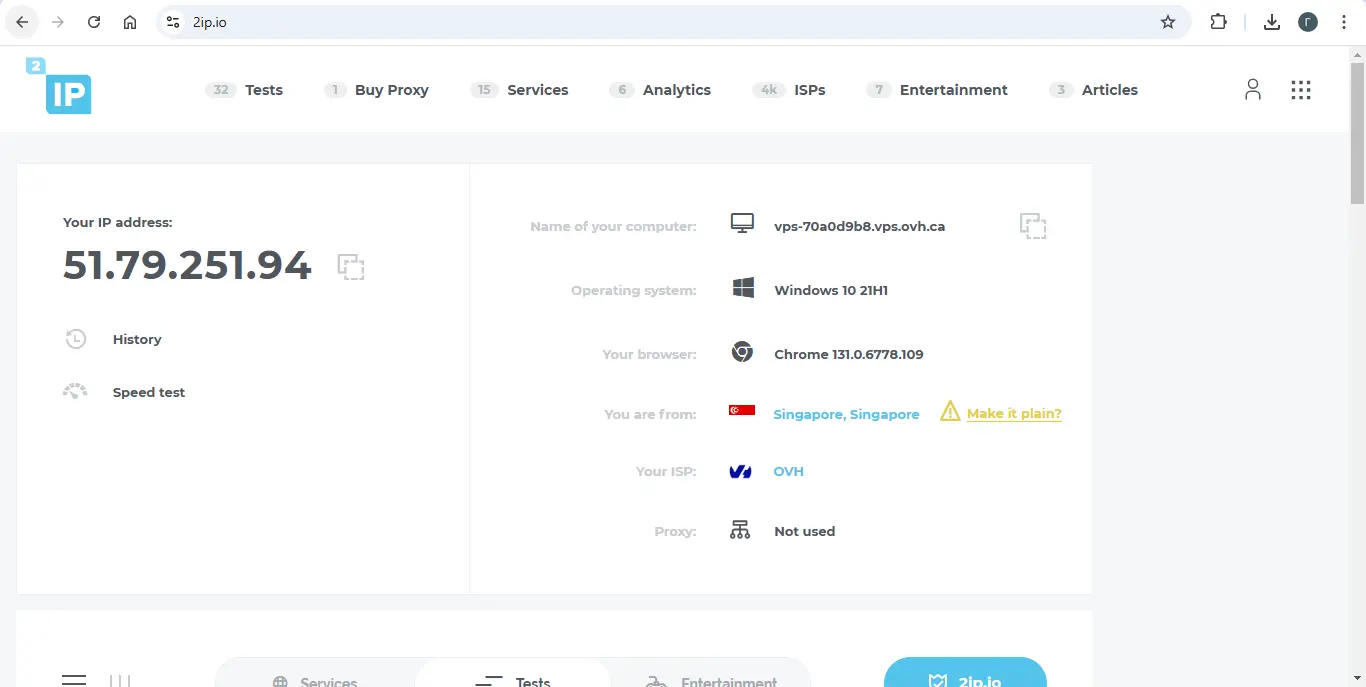The image size is (1366, 687).
Task: Click the "Make it plain?" link
Action: point(1014,413)
